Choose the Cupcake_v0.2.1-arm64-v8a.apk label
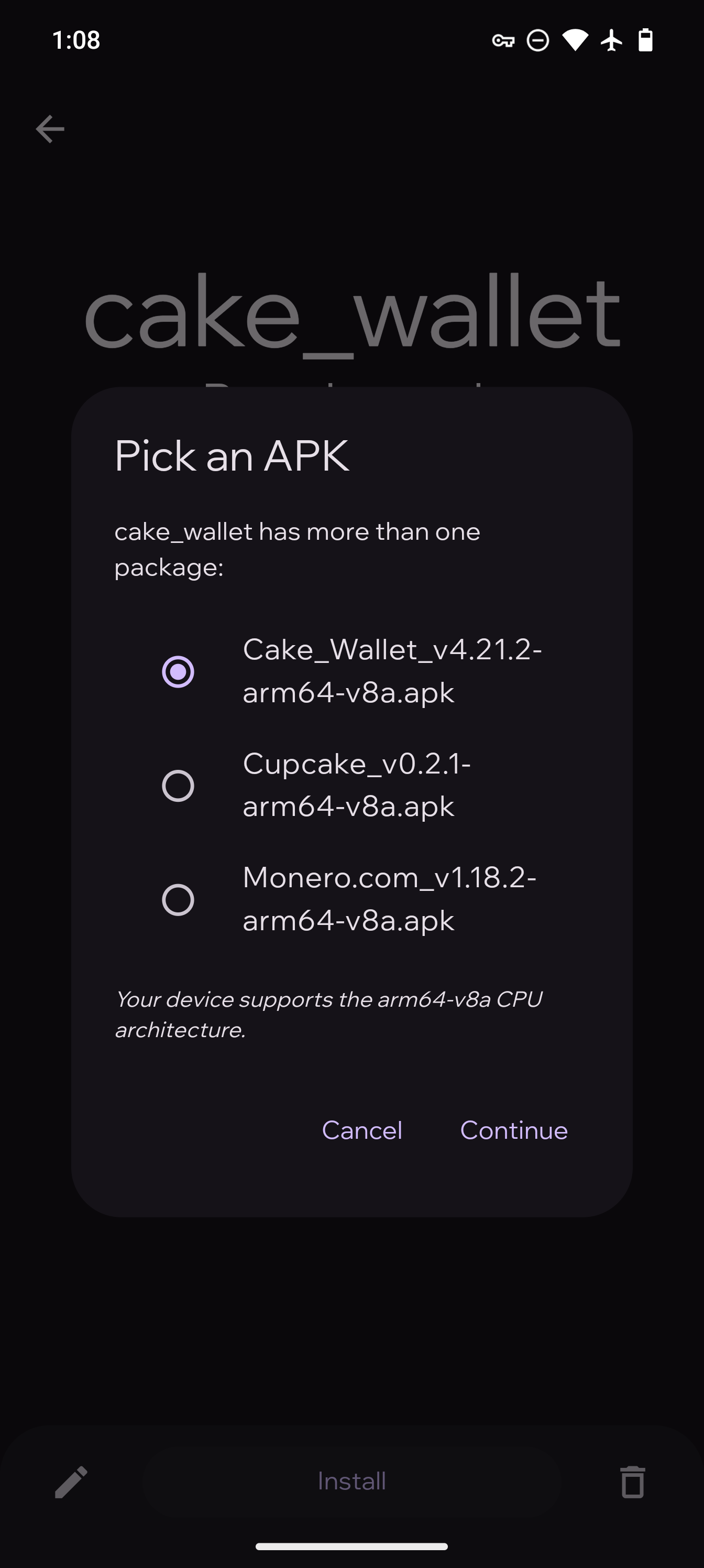Image resolution: width=704 pixels, height=1568 pixels. click(357, 785)
